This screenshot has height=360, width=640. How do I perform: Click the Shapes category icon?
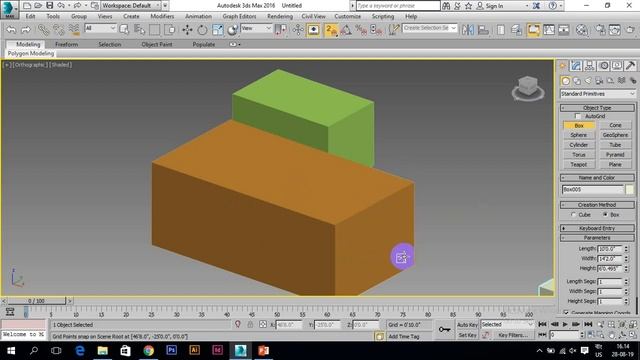(x=577, y=81)
